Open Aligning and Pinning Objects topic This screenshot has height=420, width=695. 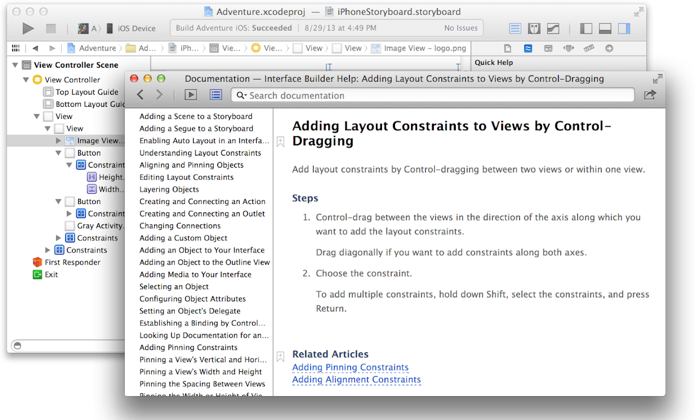(x=191, y=165)
